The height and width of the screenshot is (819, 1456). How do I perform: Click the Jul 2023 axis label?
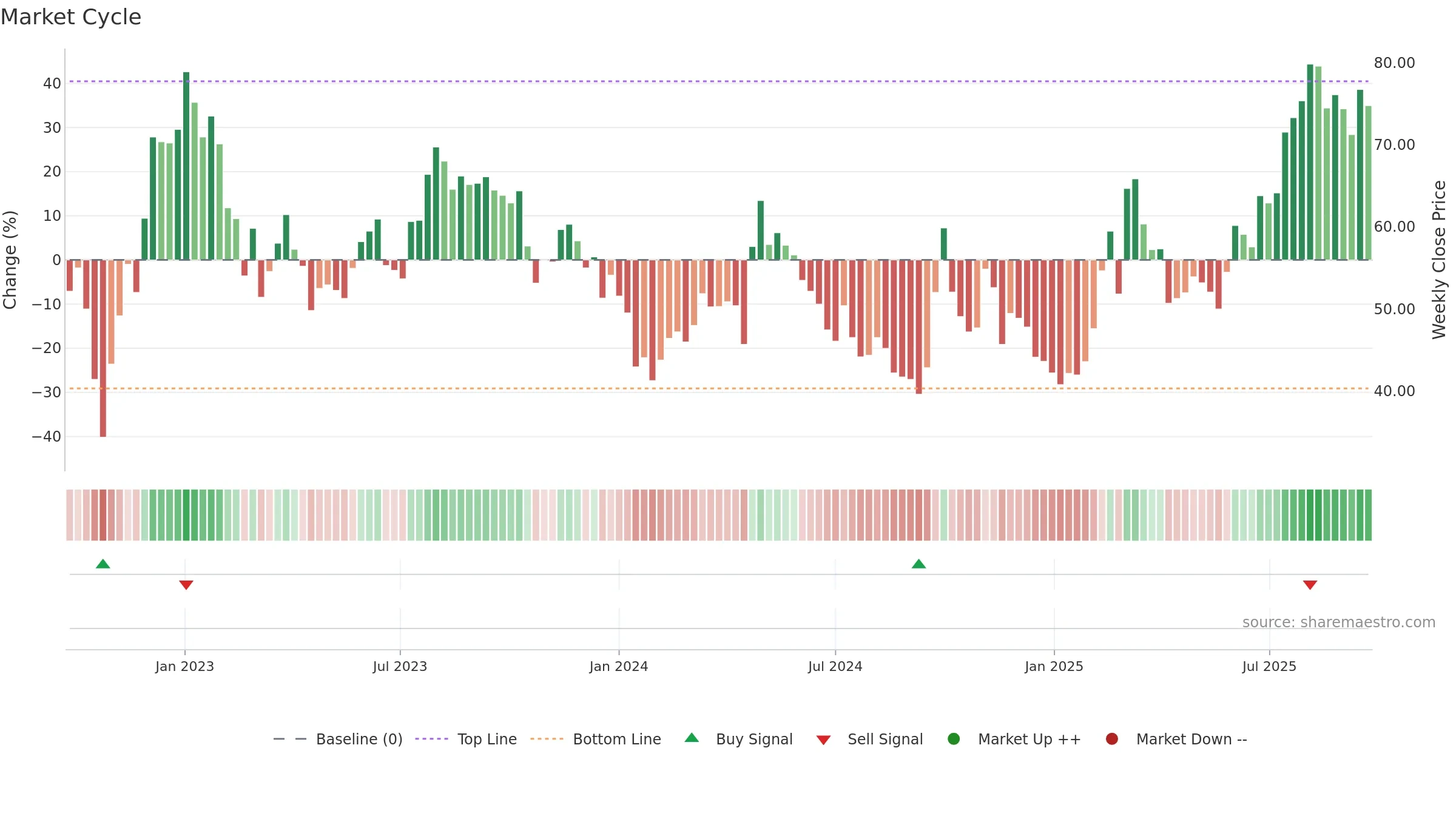(x=400, y=667)
